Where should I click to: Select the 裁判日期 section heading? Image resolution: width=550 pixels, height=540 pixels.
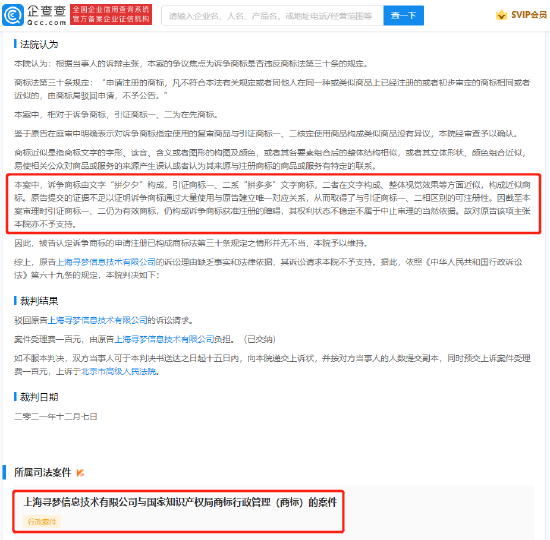[x=39, y=397]
